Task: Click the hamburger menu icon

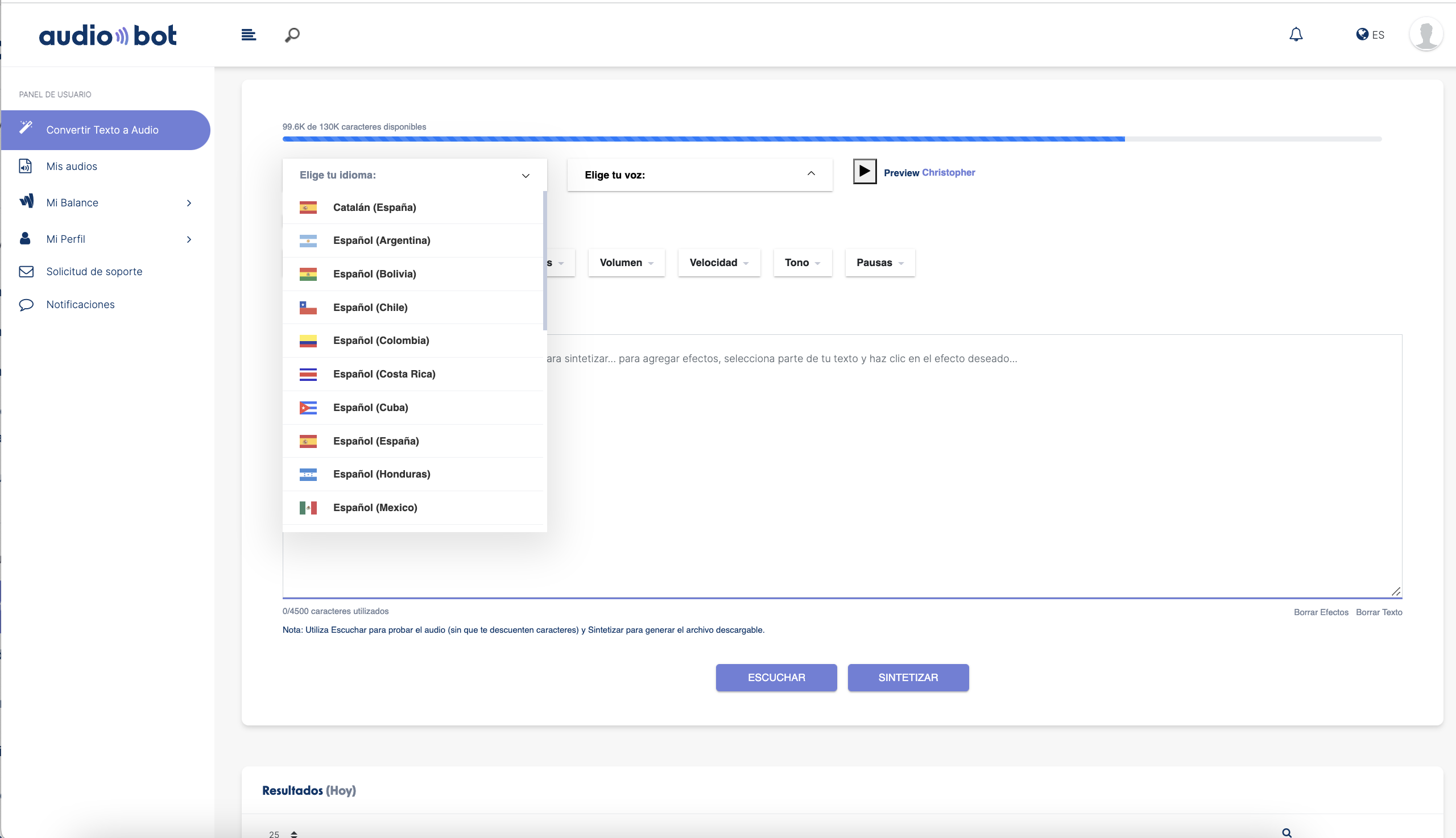Action: (249, 35)
